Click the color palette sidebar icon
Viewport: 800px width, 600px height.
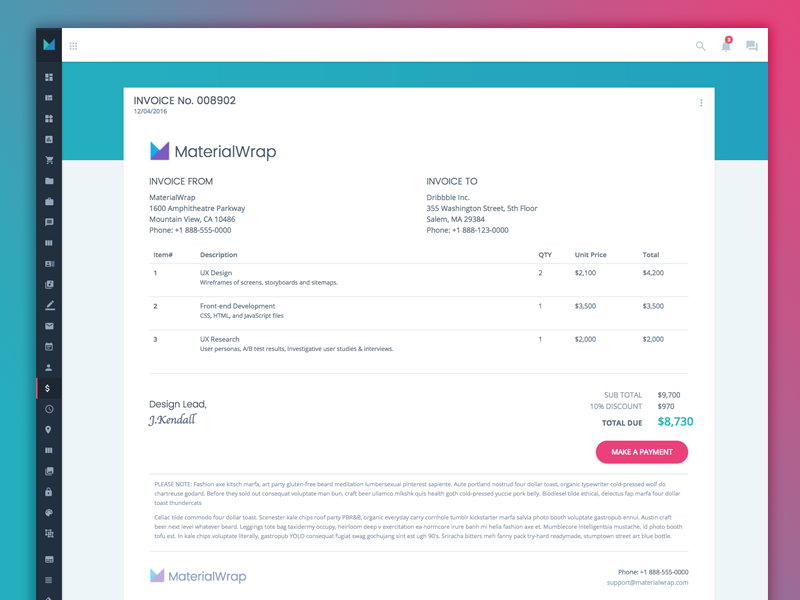[49, 513]
